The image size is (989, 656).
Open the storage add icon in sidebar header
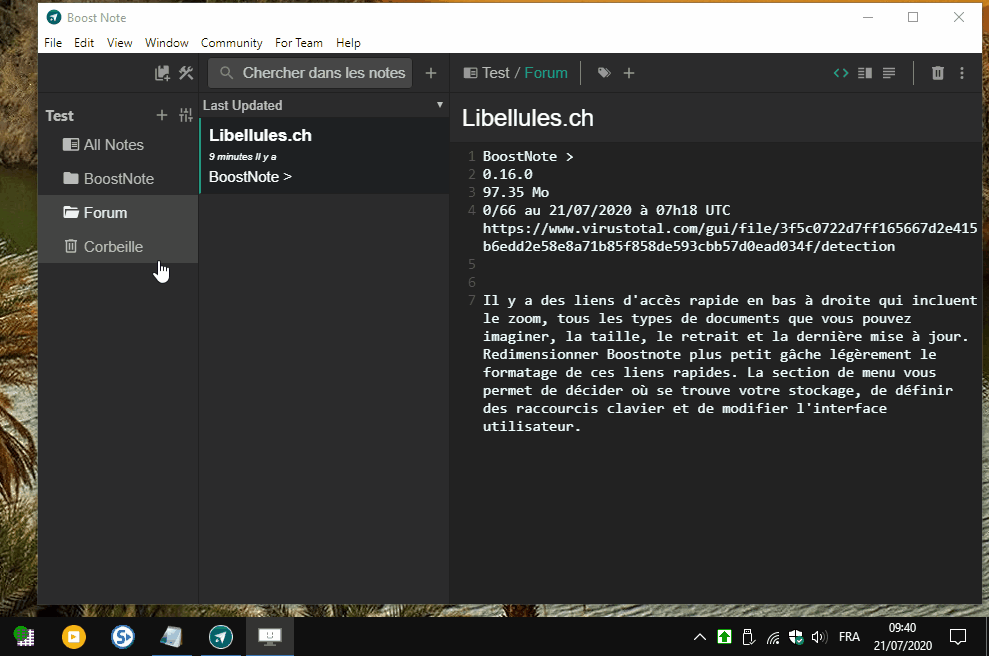[162, 73]
